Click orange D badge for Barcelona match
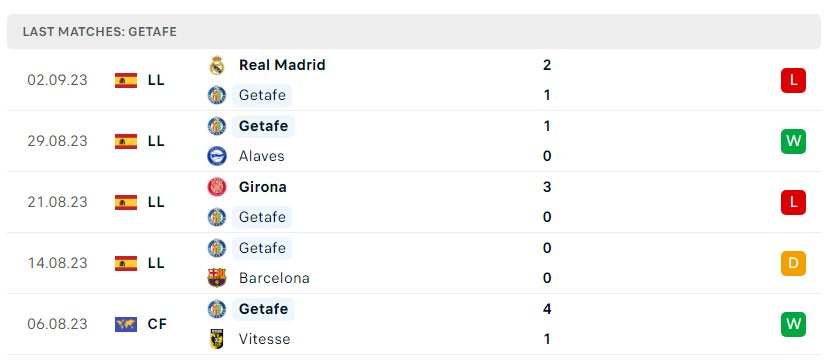 [x=793, y=263]
